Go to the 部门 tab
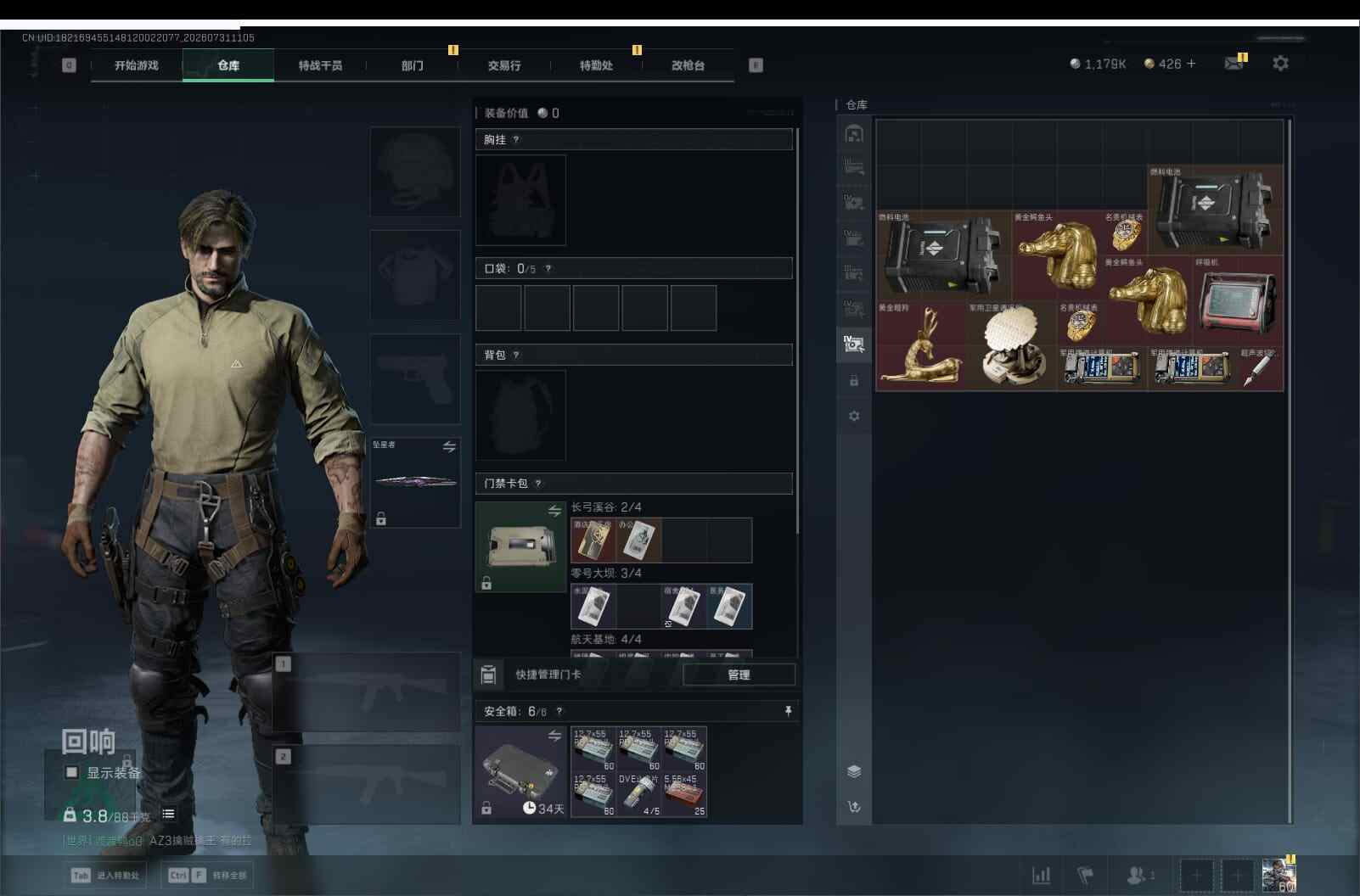This screenshot has width=1360, height=896. click(413, 65)
